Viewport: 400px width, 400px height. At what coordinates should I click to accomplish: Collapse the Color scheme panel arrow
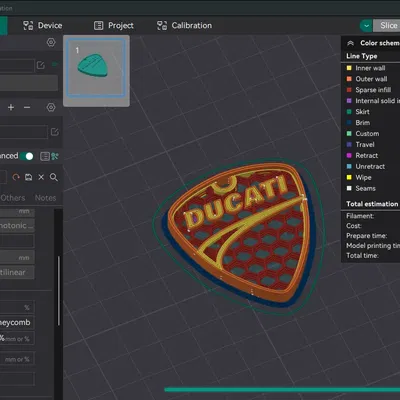coord(350,43)
